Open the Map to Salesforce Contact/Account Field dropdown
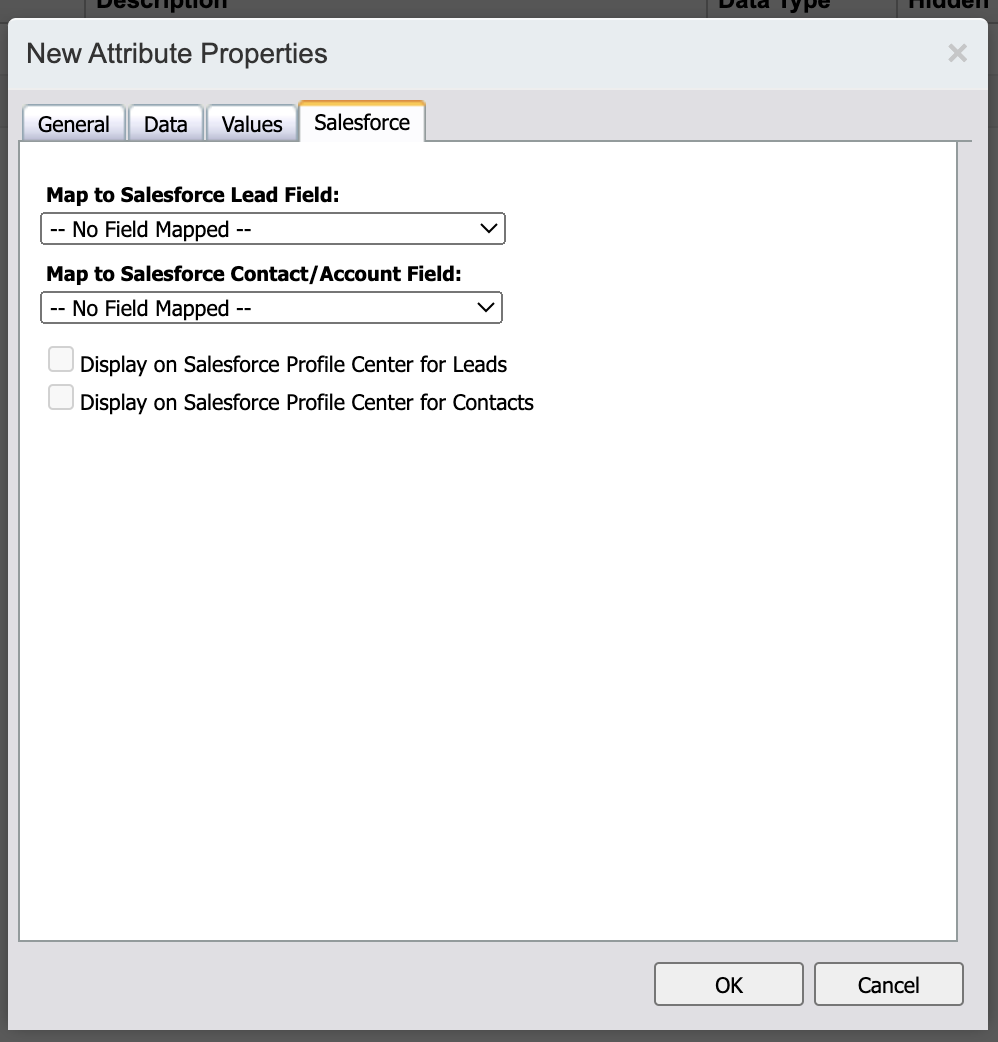 click(x=271, y=307)
